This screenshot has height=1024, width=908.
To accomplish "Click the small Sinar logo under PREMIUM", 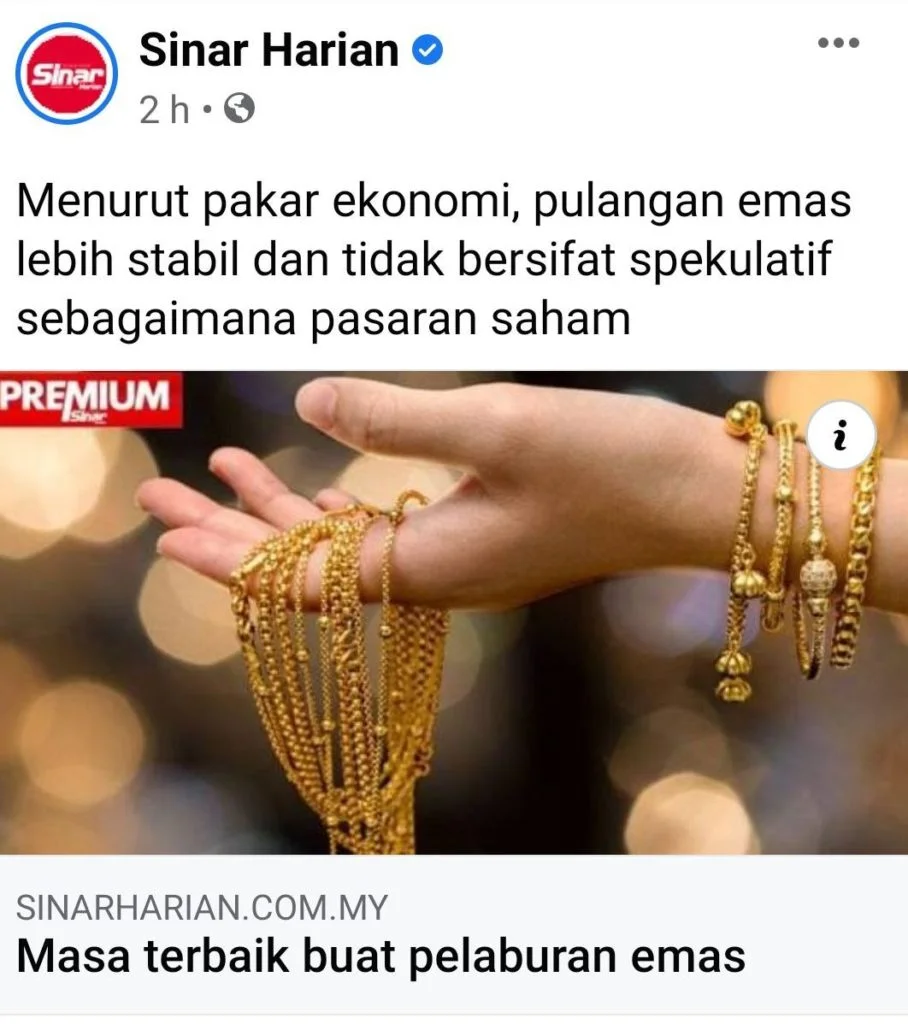I will tap(84, 417).
